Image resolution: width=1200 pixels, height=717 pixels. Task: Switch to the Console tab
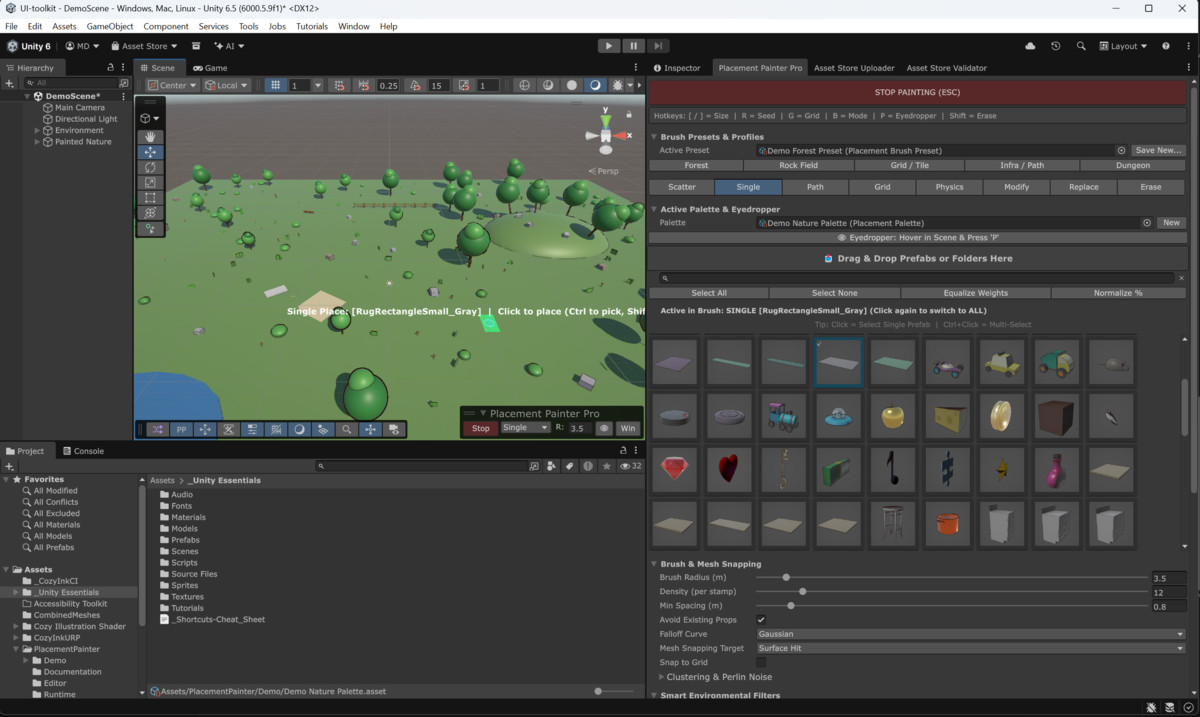pyautogui.click(x=83, y=451)
